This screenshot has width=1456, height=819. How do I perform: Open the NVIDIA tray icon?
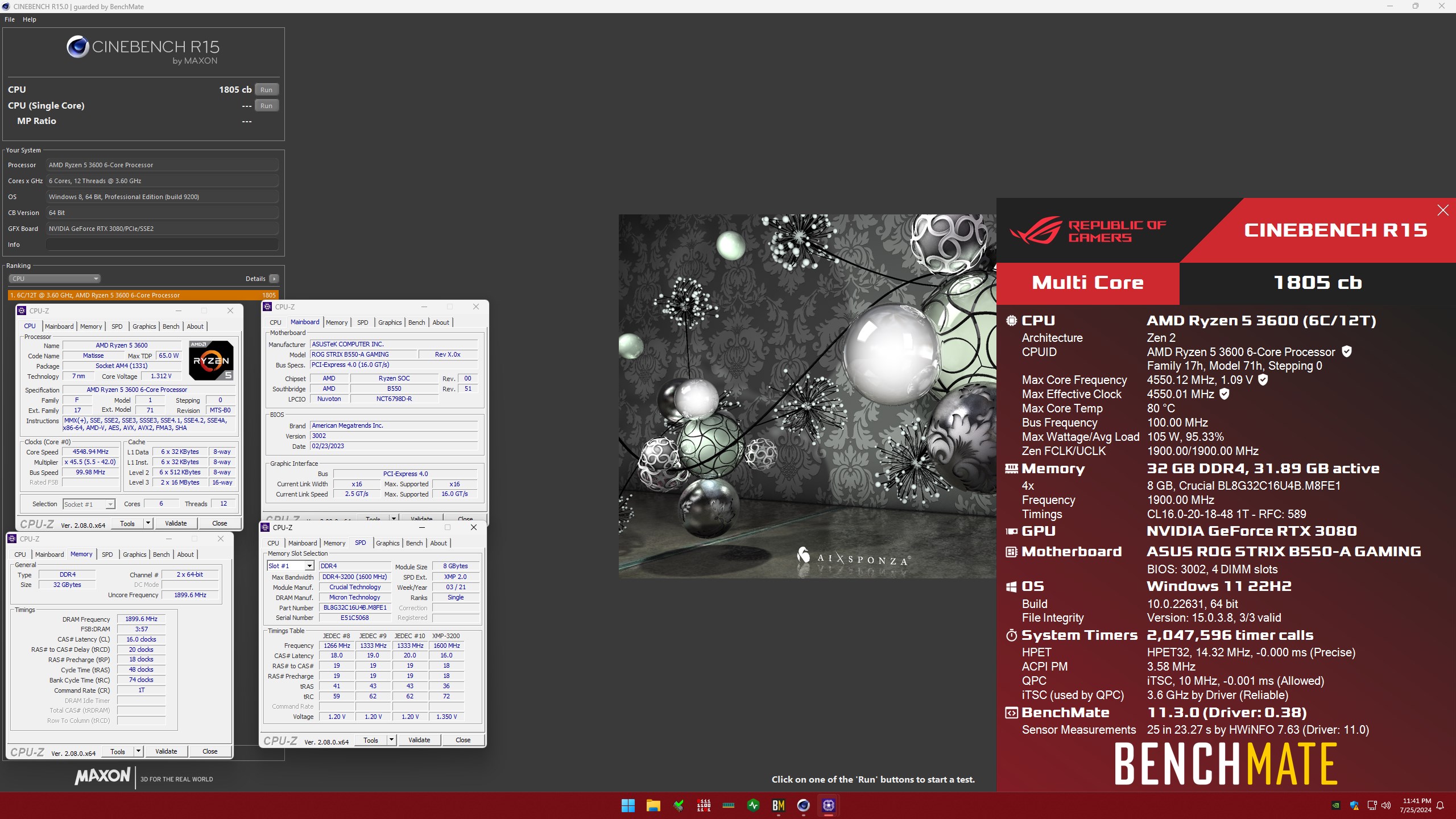[x=1336, y=805]
